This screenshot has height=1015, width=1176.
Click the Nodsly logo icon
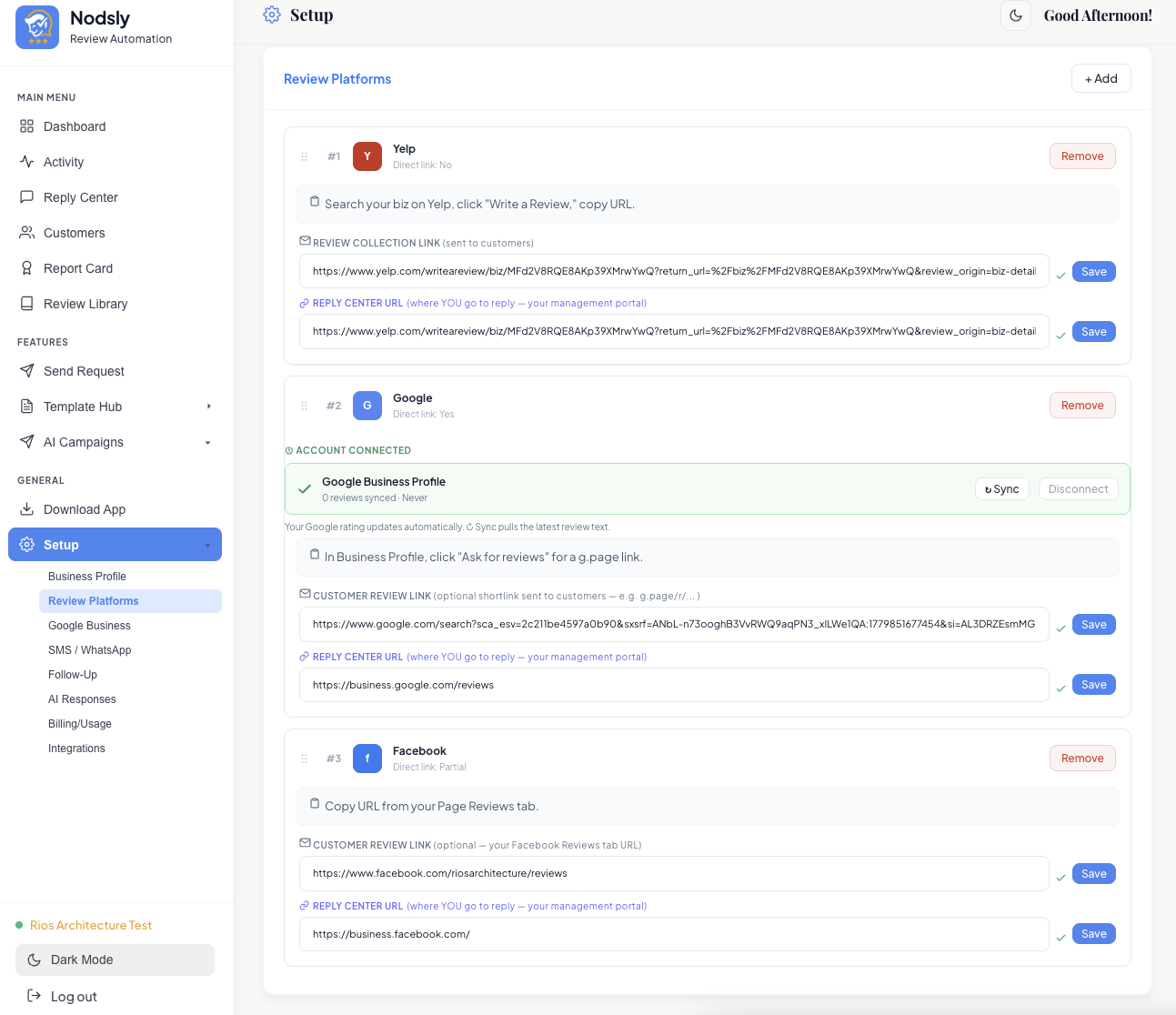coord(37,27)
